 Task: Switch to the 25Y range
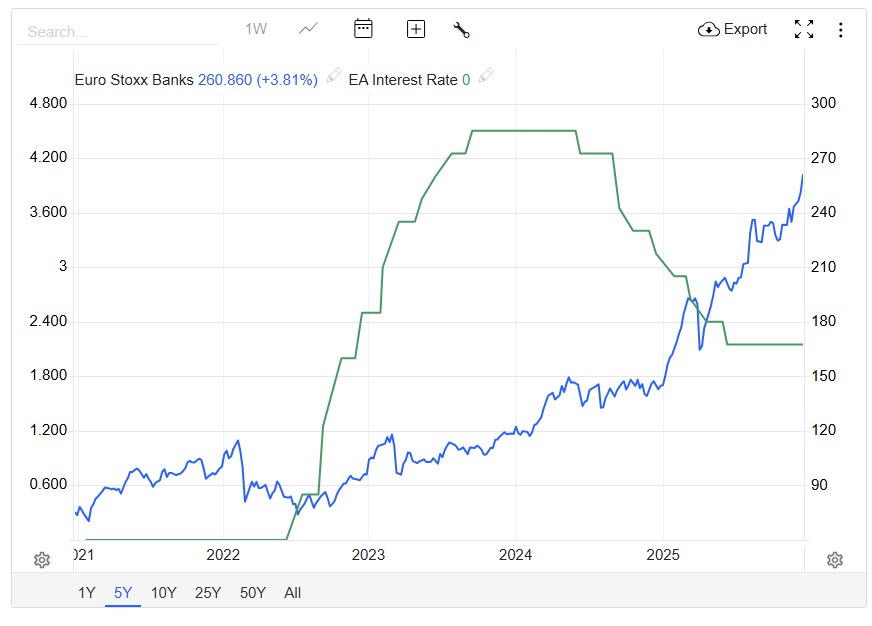208,593
